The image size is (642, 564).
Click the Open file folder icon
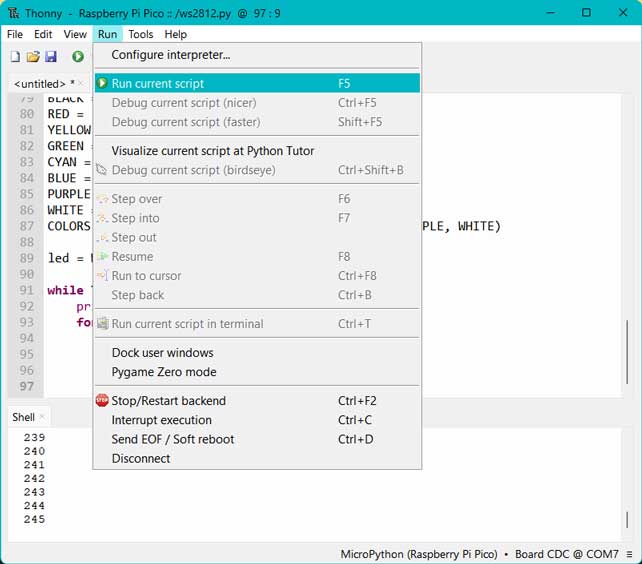[x=33, y=56]
